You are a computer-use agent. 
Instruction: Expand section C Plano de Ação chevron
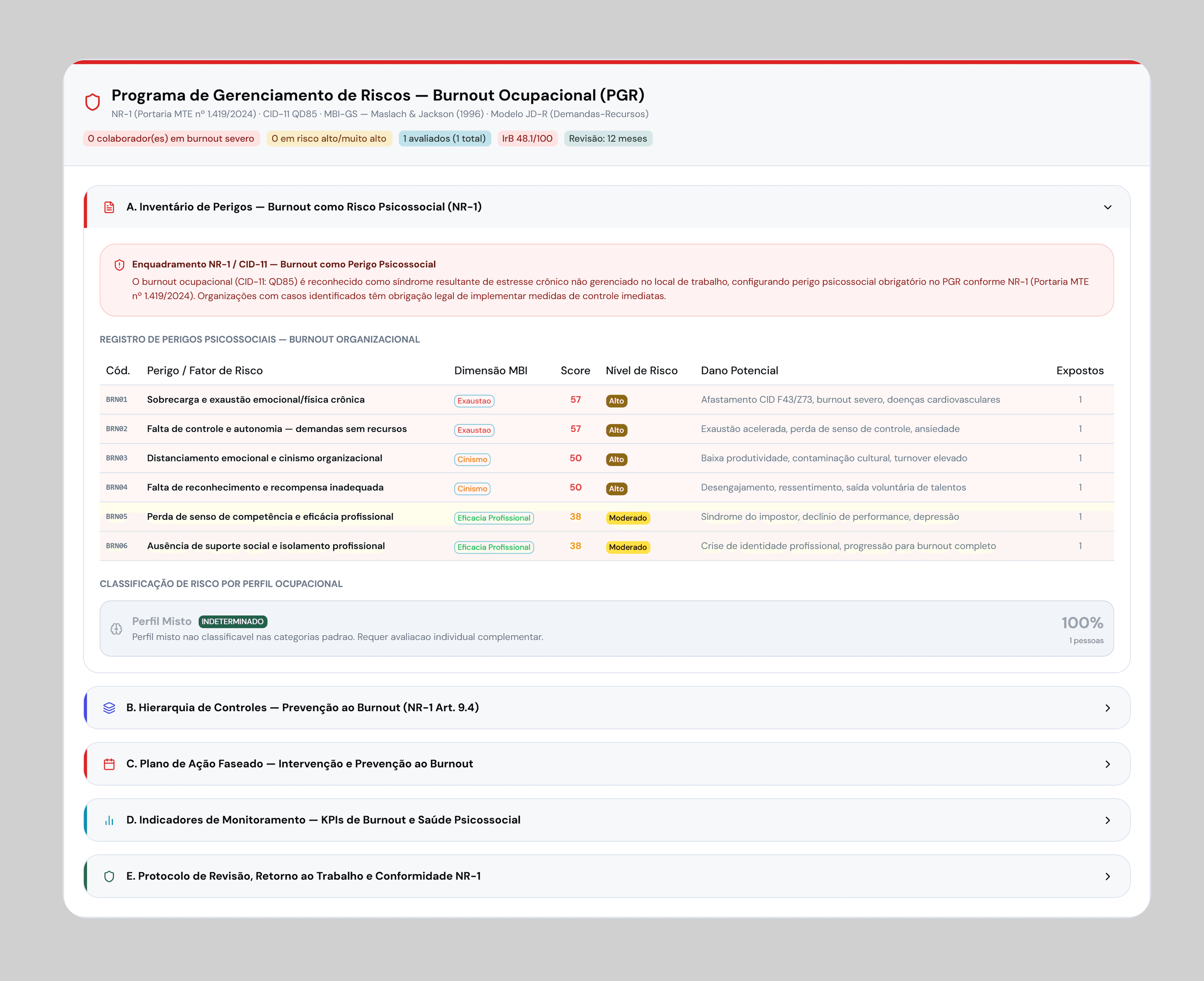tap(1107, 764)
